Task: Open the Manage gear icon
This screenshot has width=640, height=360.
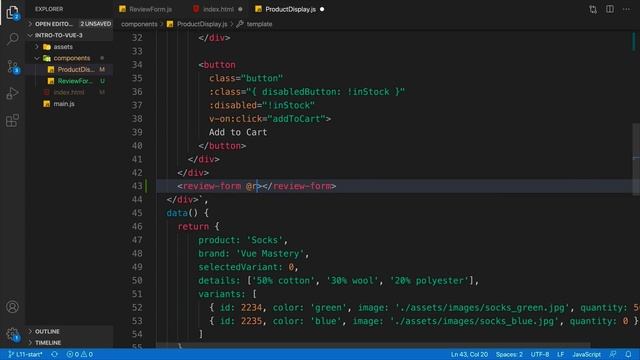Action: click(x=12, y=334)
